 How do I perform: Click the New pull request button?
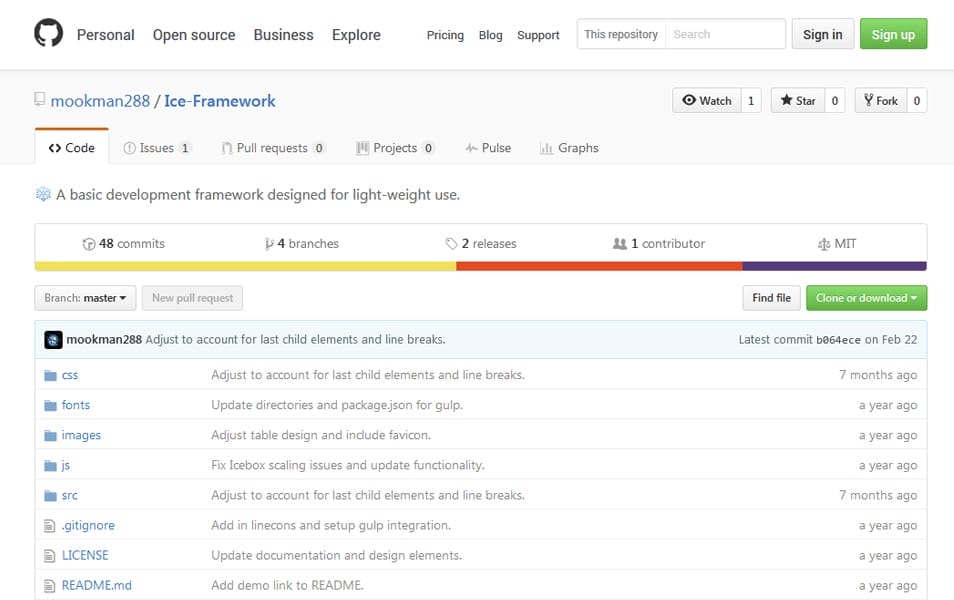coord(192,298)
